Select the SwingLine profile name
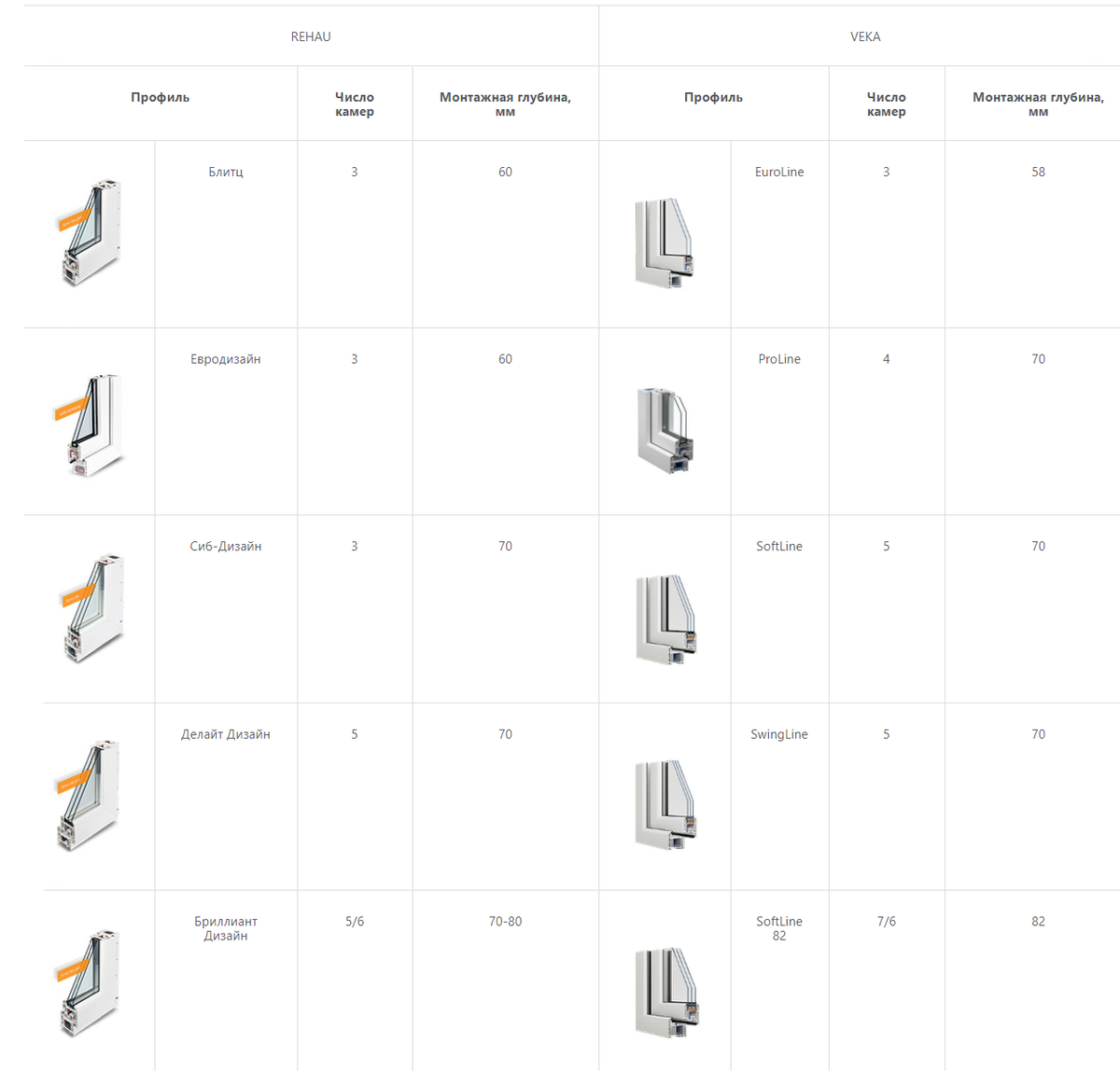The height and width of the screenshot is (1071, 1120). click(779, 734)
